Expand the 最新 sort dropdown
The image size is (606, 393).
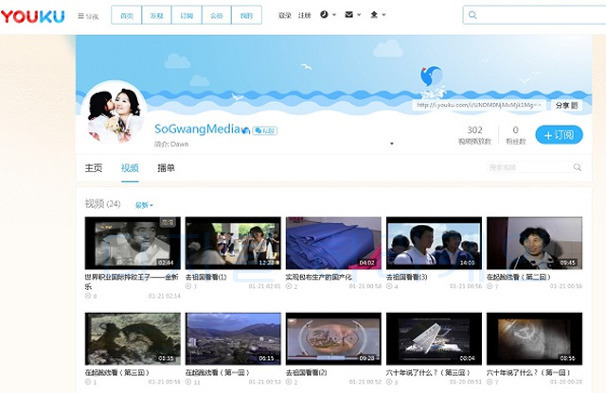tap(144, 205)
